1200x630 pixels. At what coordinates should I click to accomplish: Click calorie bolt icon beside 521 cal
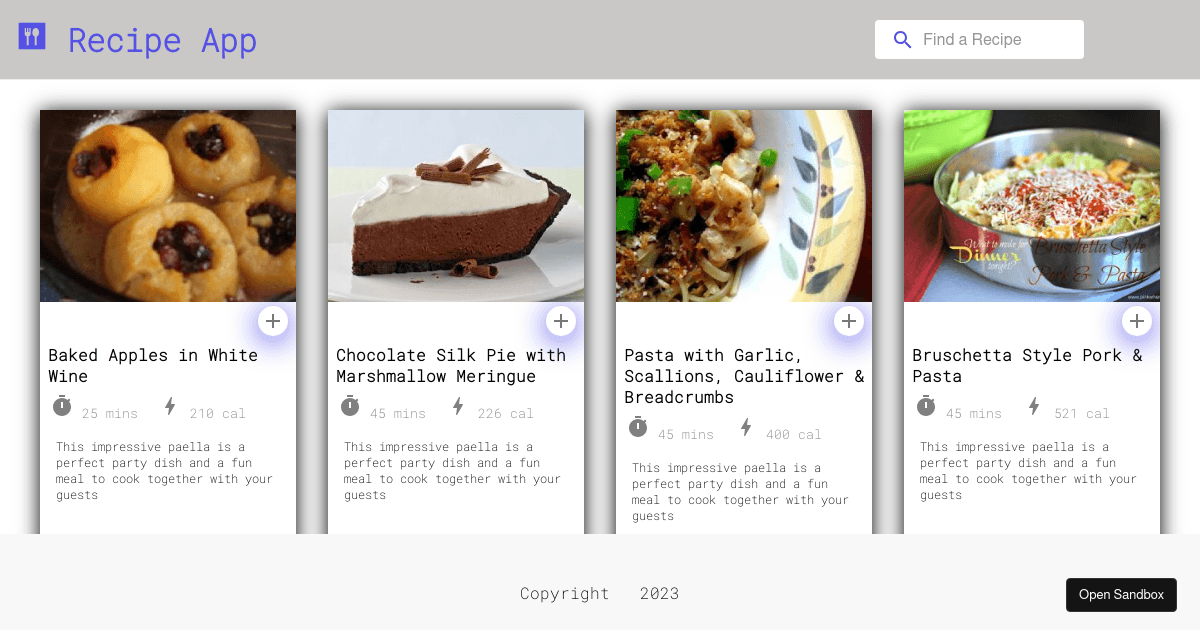click(1034, 406)
